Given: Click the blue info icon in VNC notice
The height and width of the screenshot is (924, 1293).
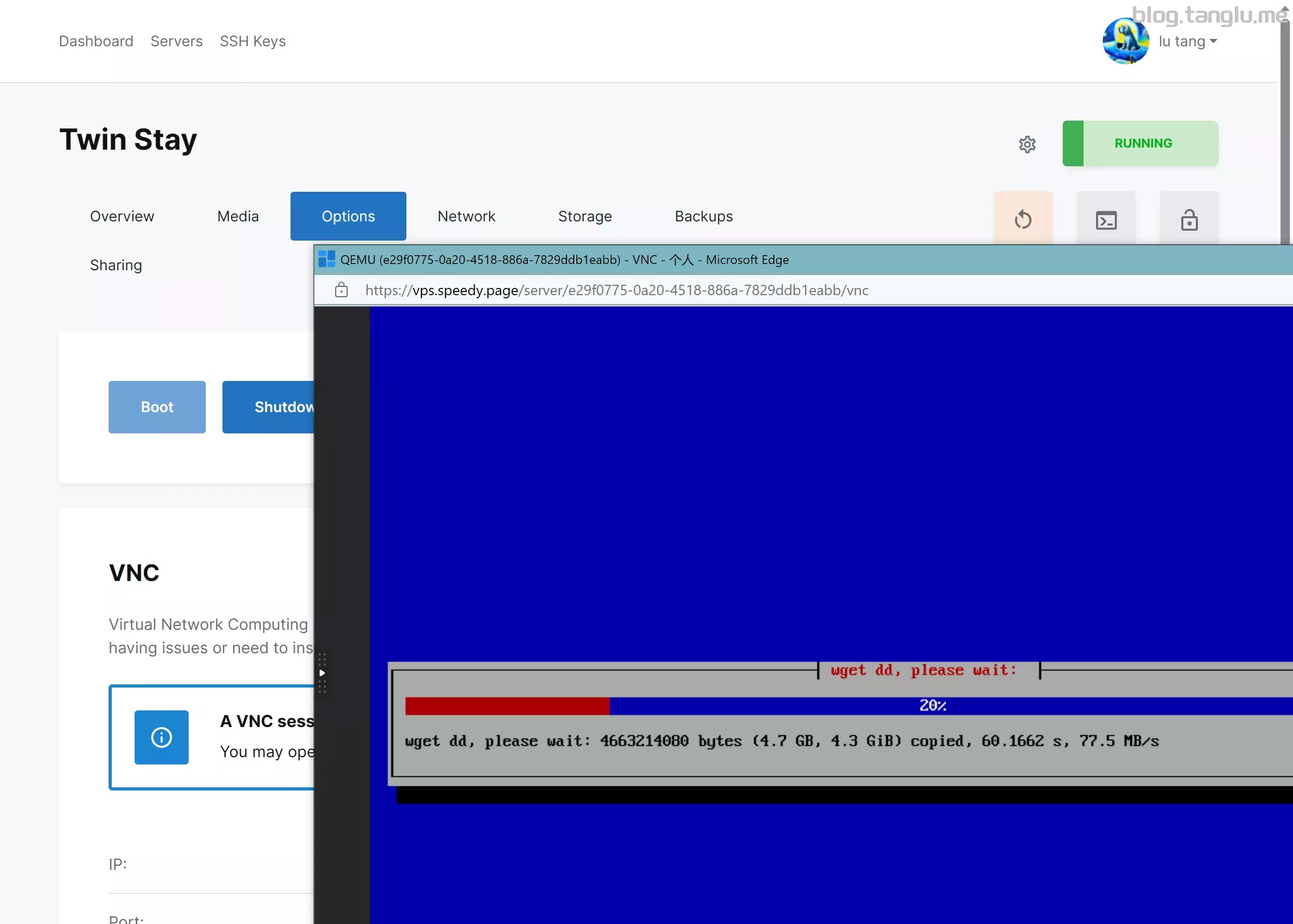Looking at the screenshot, I should [x=162, y=737].
